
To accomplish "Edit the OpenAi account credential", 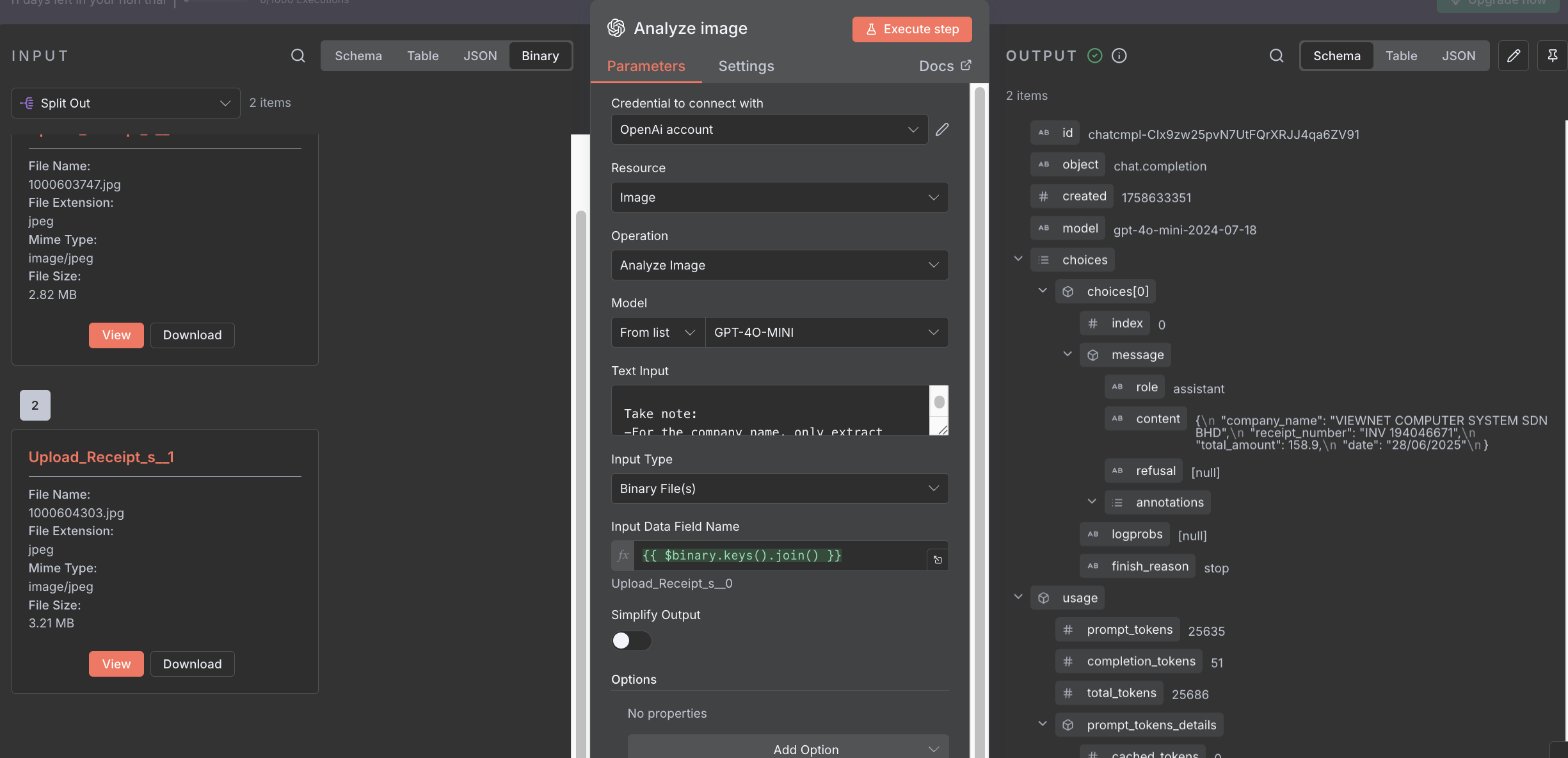I will click(942, 129).
